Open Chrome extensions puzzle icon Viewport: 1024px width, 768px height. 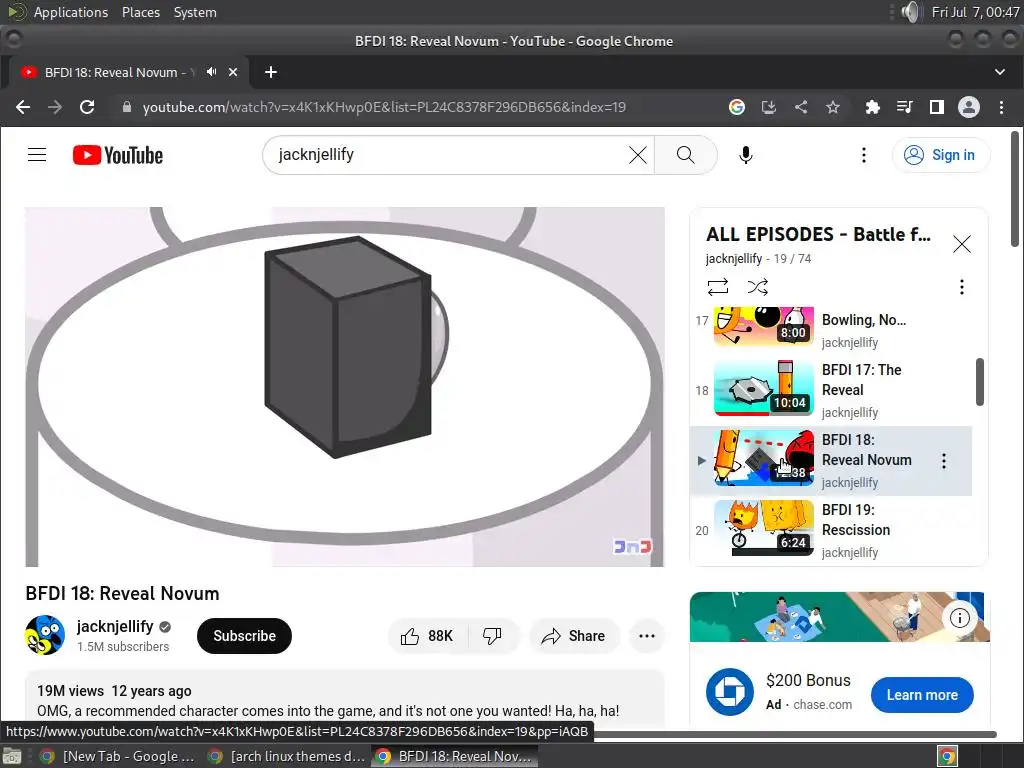coord(872,107)
